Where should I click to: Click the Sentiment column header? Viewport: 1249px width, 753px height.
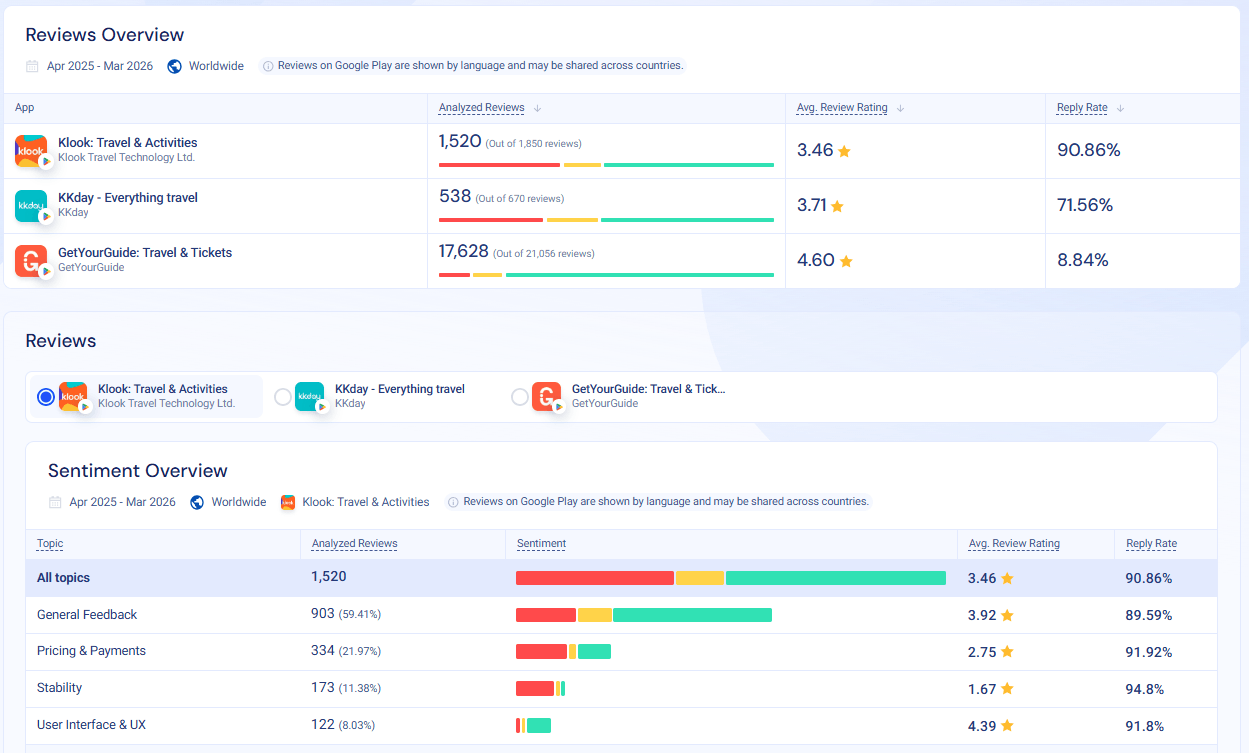coord(541,544)
